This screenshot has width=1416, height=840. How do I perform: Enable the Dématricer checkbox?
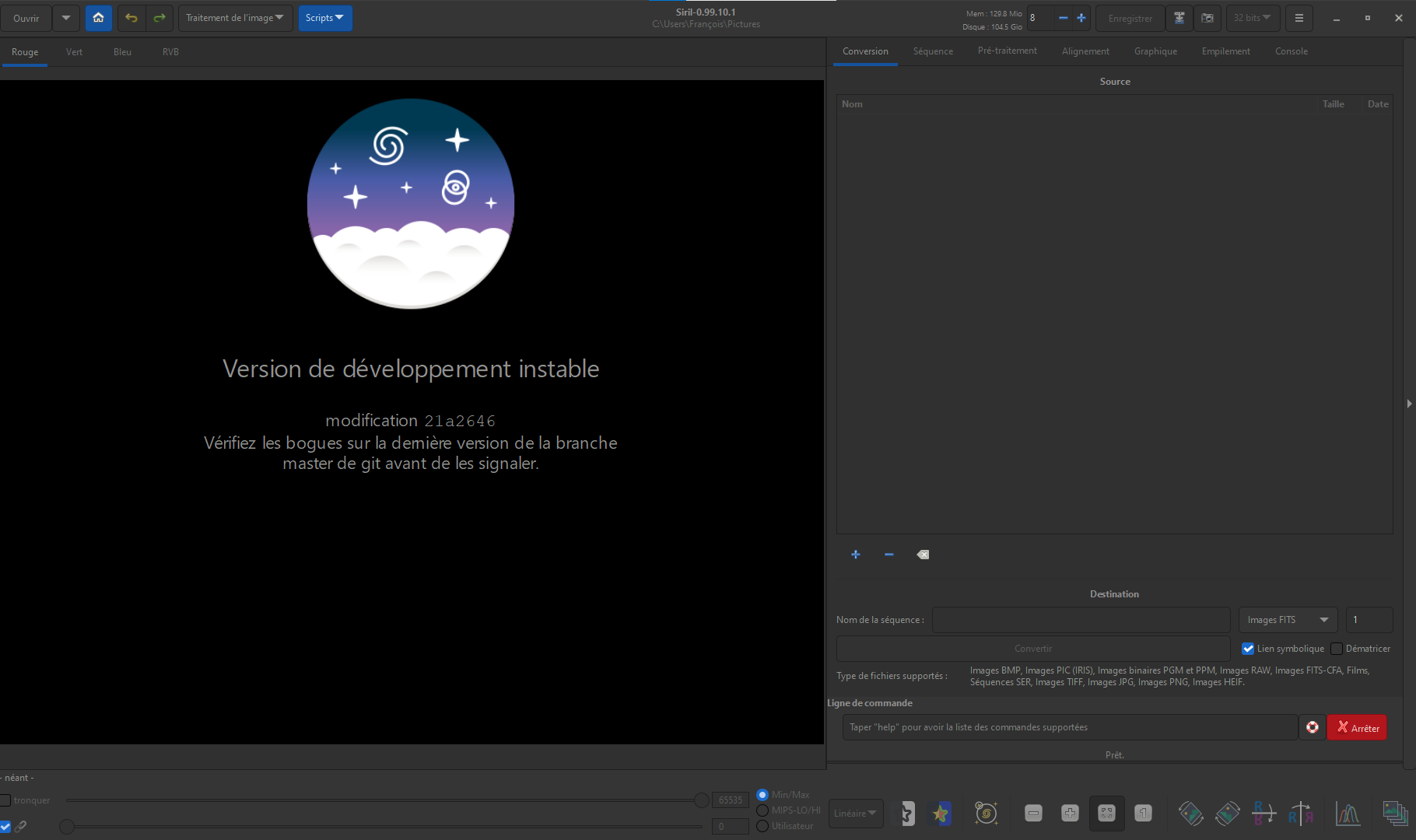1337,649
